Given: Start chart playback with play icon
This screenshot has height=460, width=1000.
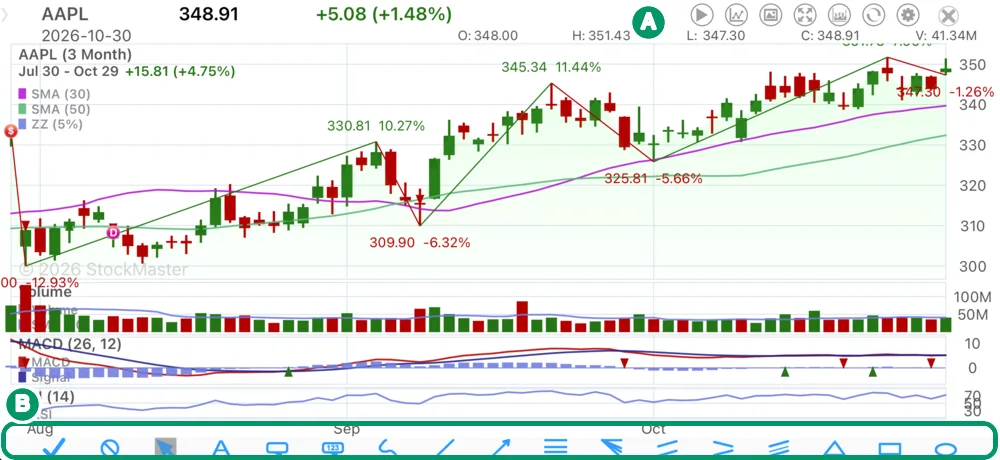Looking at the screenshot, I should [x=702, y=14].
